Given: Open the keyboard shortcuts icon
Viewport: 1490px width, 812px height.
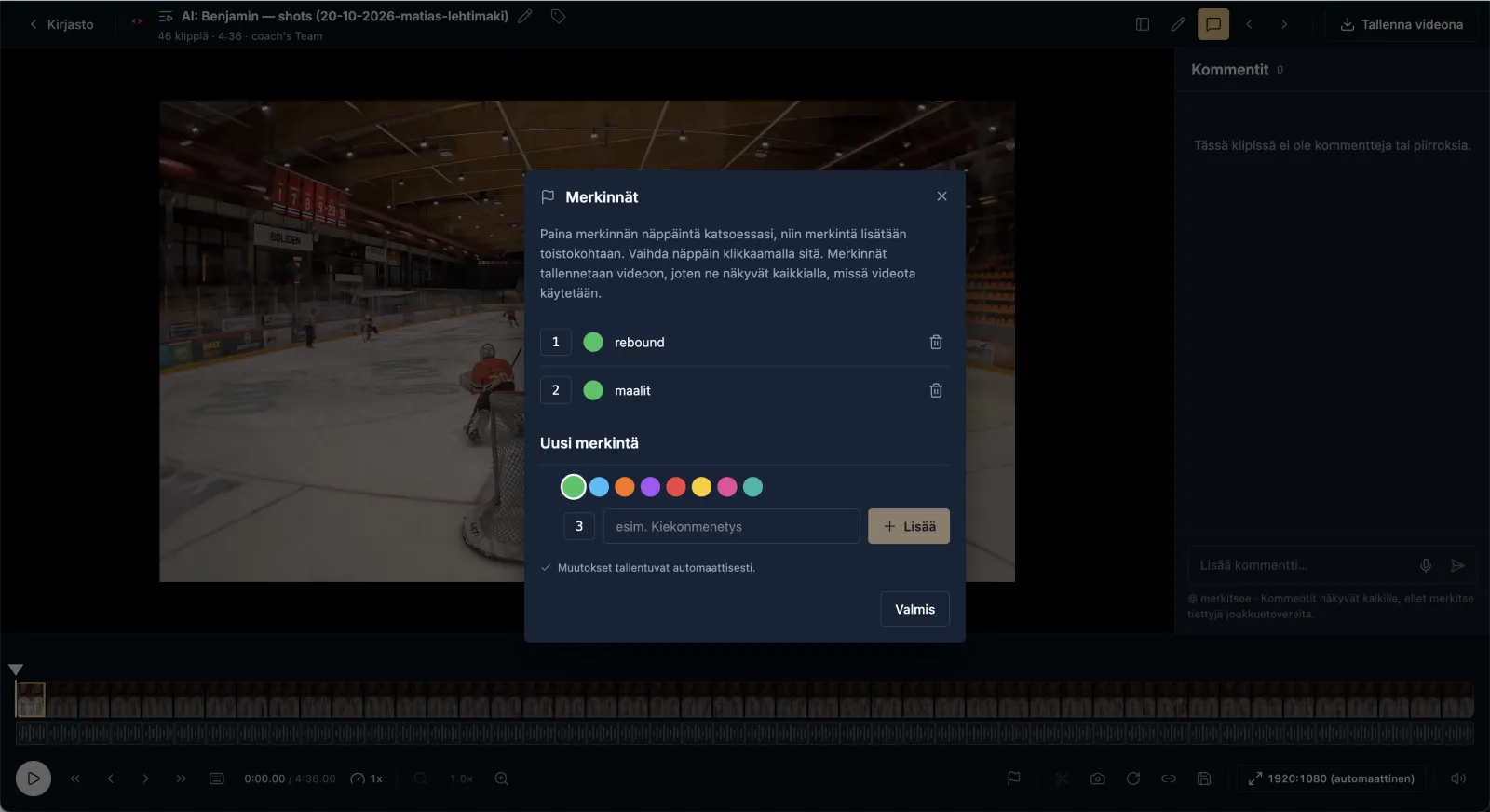Looking at the screenshot, I should click(x=217, y=778).
